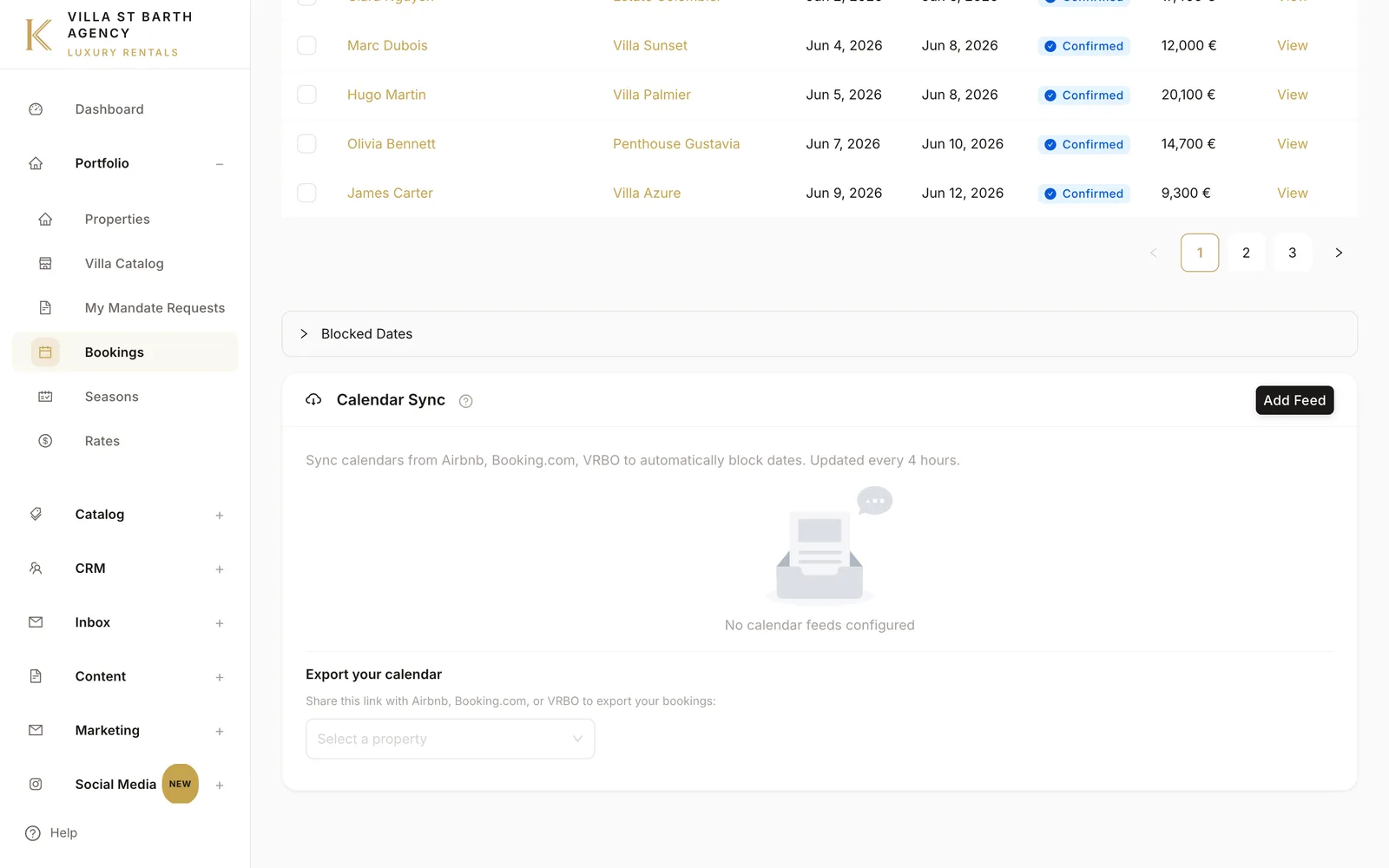Click the Villa Catalog store icon
This screenshot has width=1389, height=868.
(x=45, y=264)
